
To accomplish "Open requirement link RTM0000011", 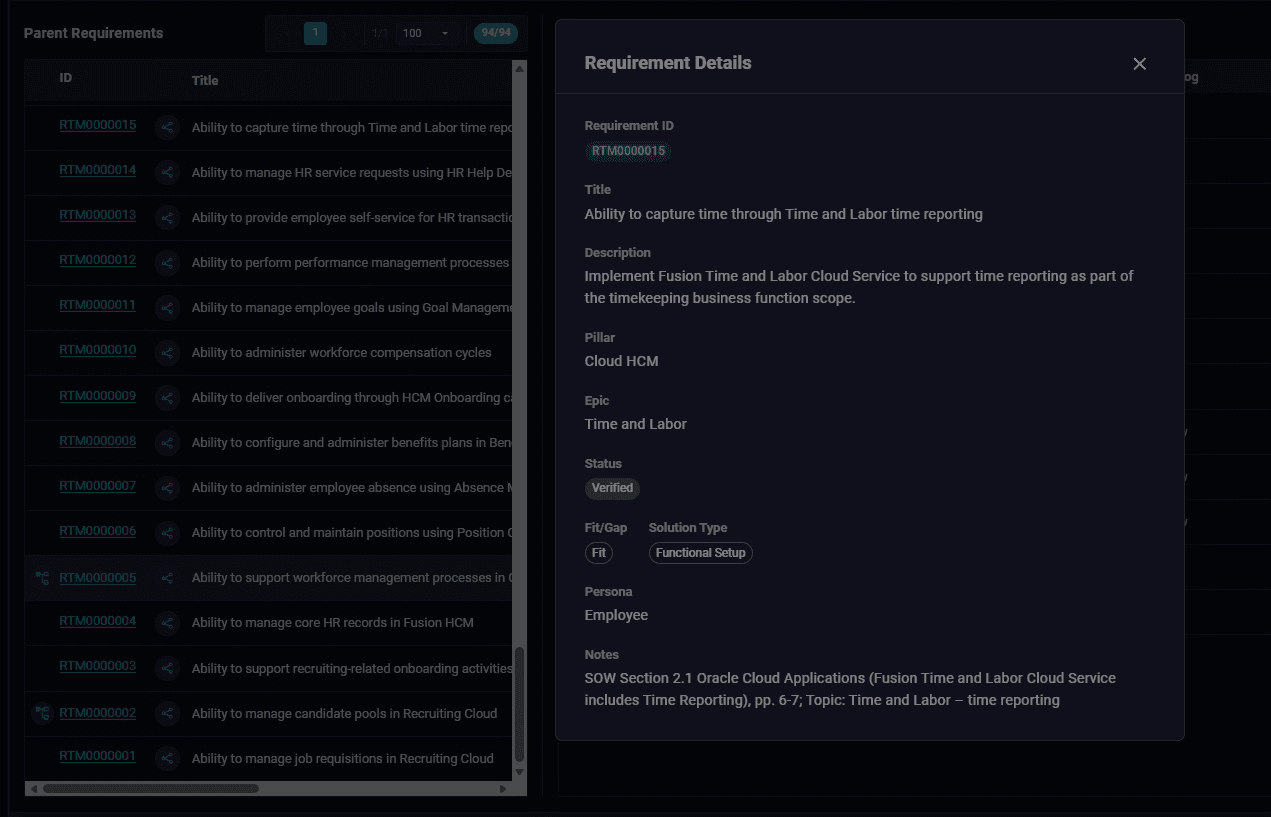I will coord(98,305).
